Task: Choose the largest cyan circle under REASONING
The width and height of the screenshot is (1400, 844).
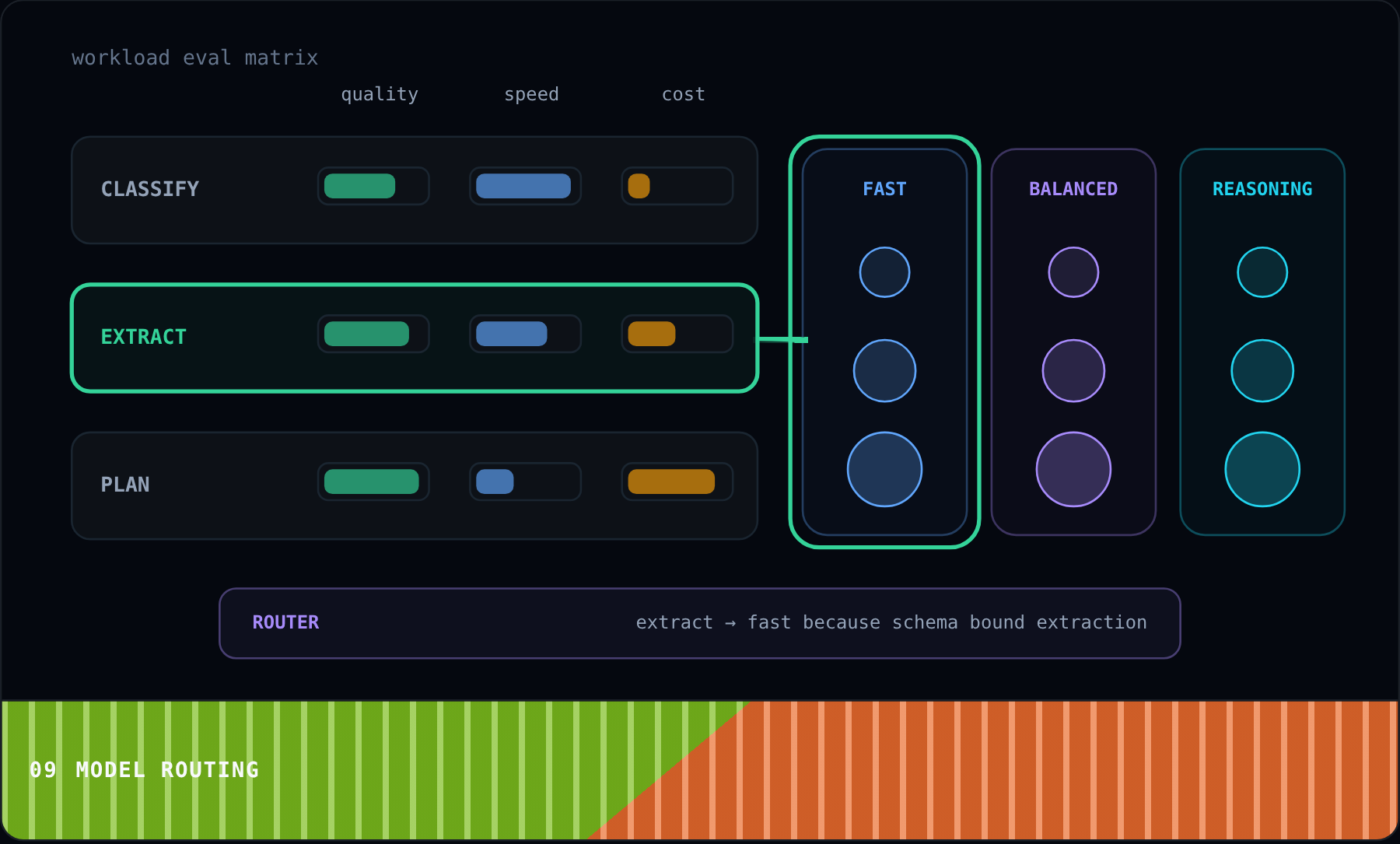Action: coord(1262,470)
